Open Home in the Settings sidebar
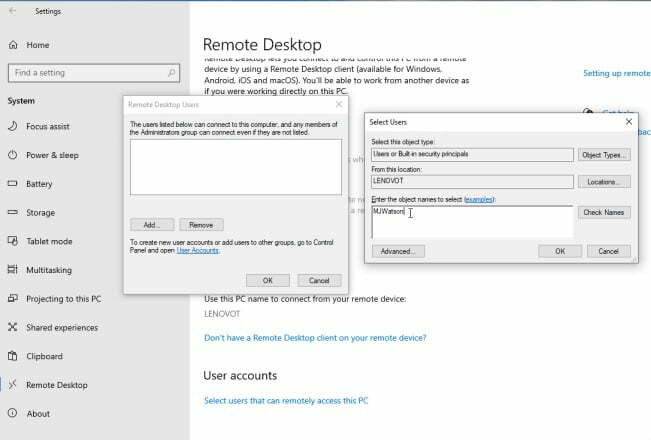The height and width of the screenshot is (440, 651). coord(38,45)
